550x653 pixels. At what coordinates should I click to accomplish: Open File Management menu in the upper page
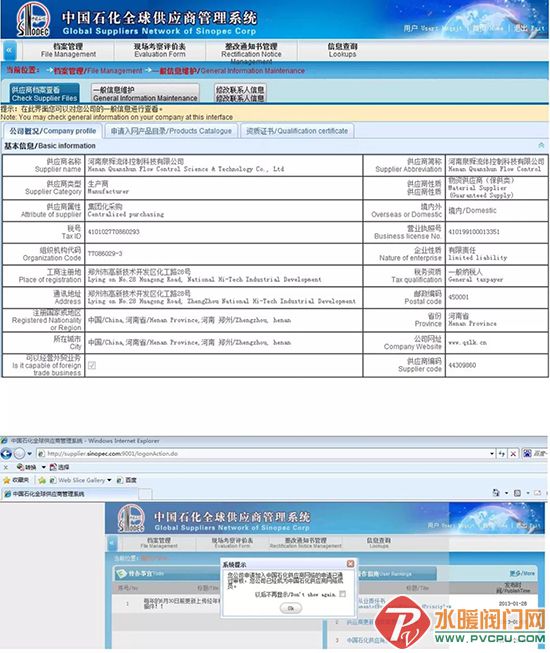click(68, 50)
